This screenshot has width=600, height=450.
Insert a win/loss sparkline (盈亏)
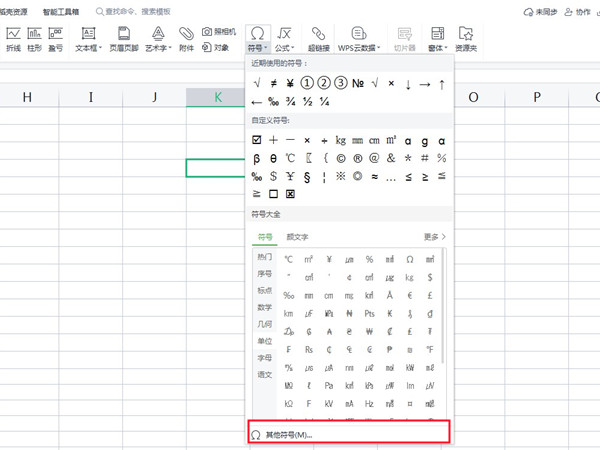pyautogui.click(x=55, y=39)
